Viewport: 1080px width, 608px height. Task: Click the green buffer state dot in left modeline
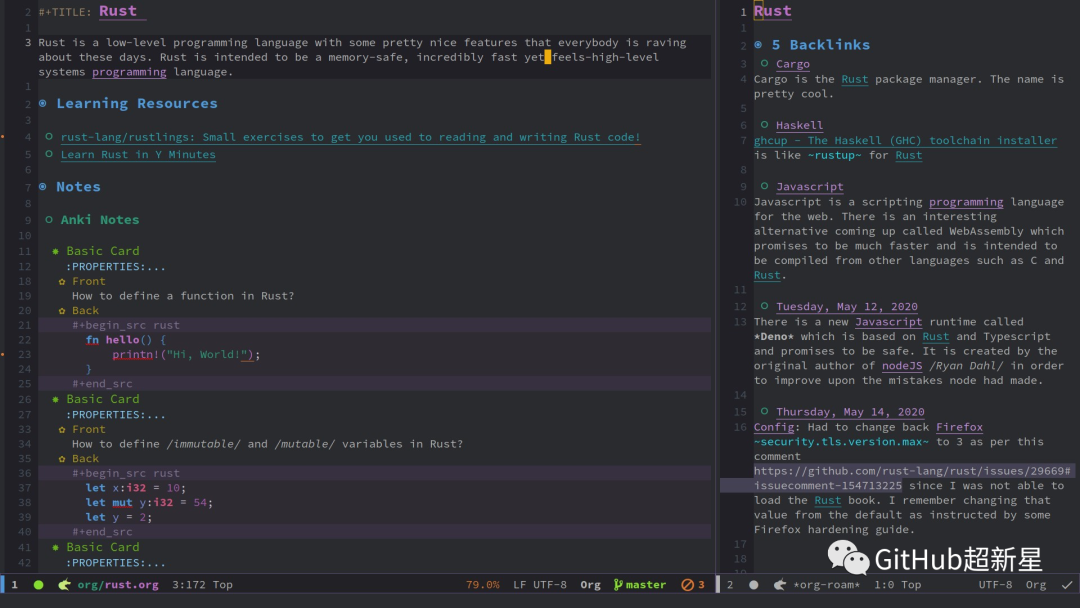[x=39, y=585]
